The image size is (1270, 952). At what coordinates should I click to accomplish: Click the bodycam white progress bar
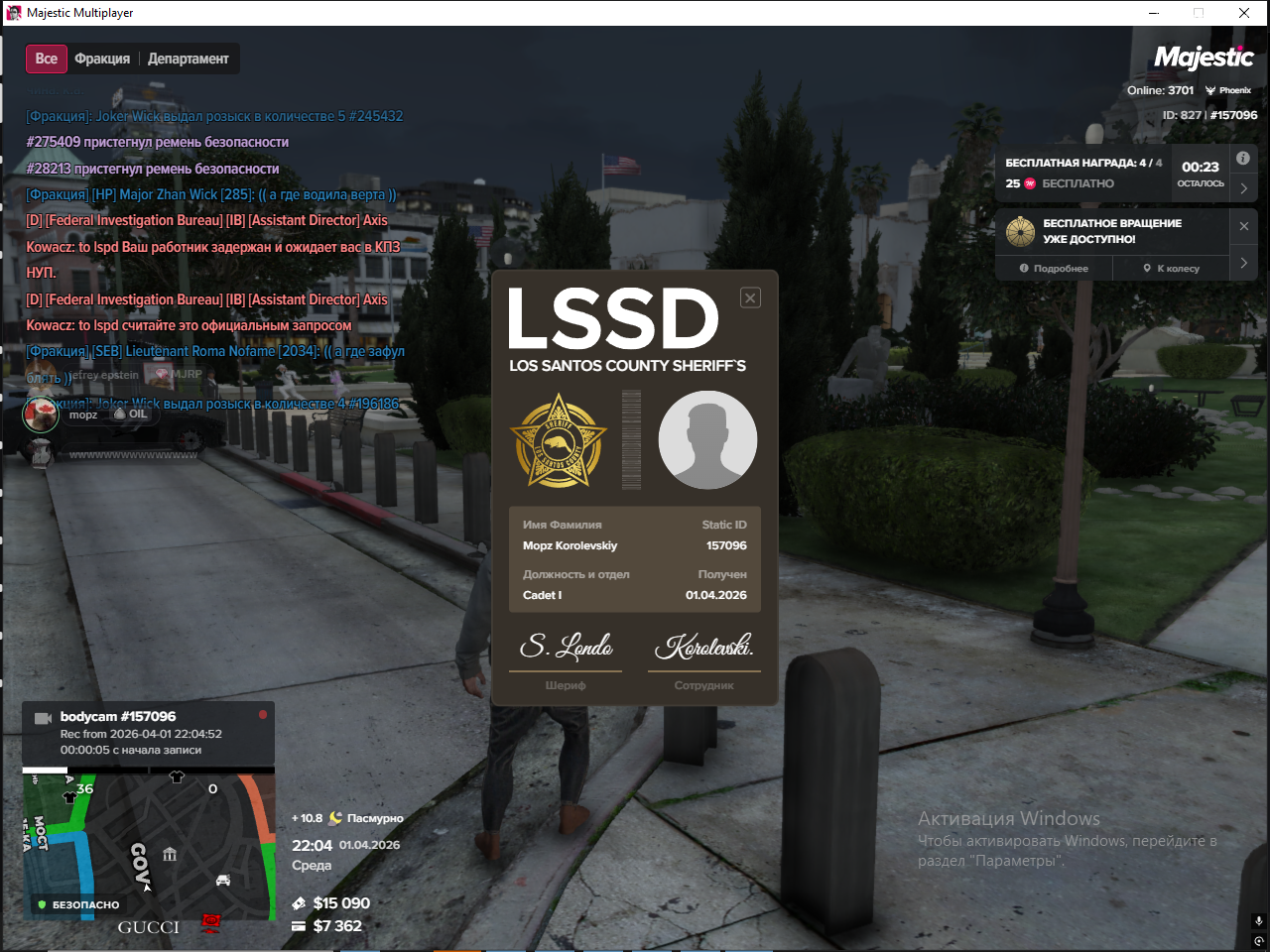pyautogui.click(x=45, y=770)
